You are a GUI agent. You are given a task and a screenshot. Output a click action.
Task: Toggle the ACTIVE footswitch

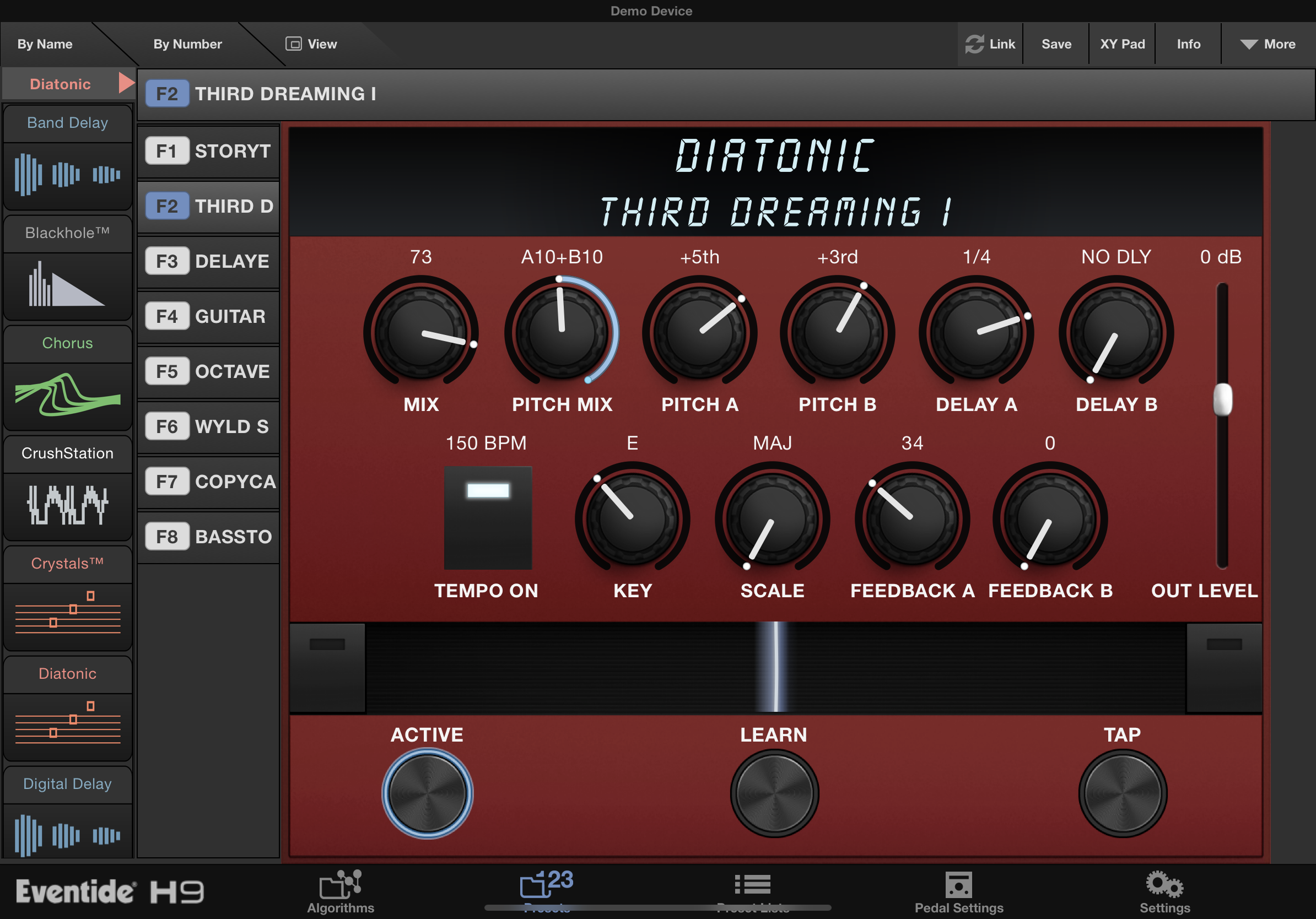427,793
